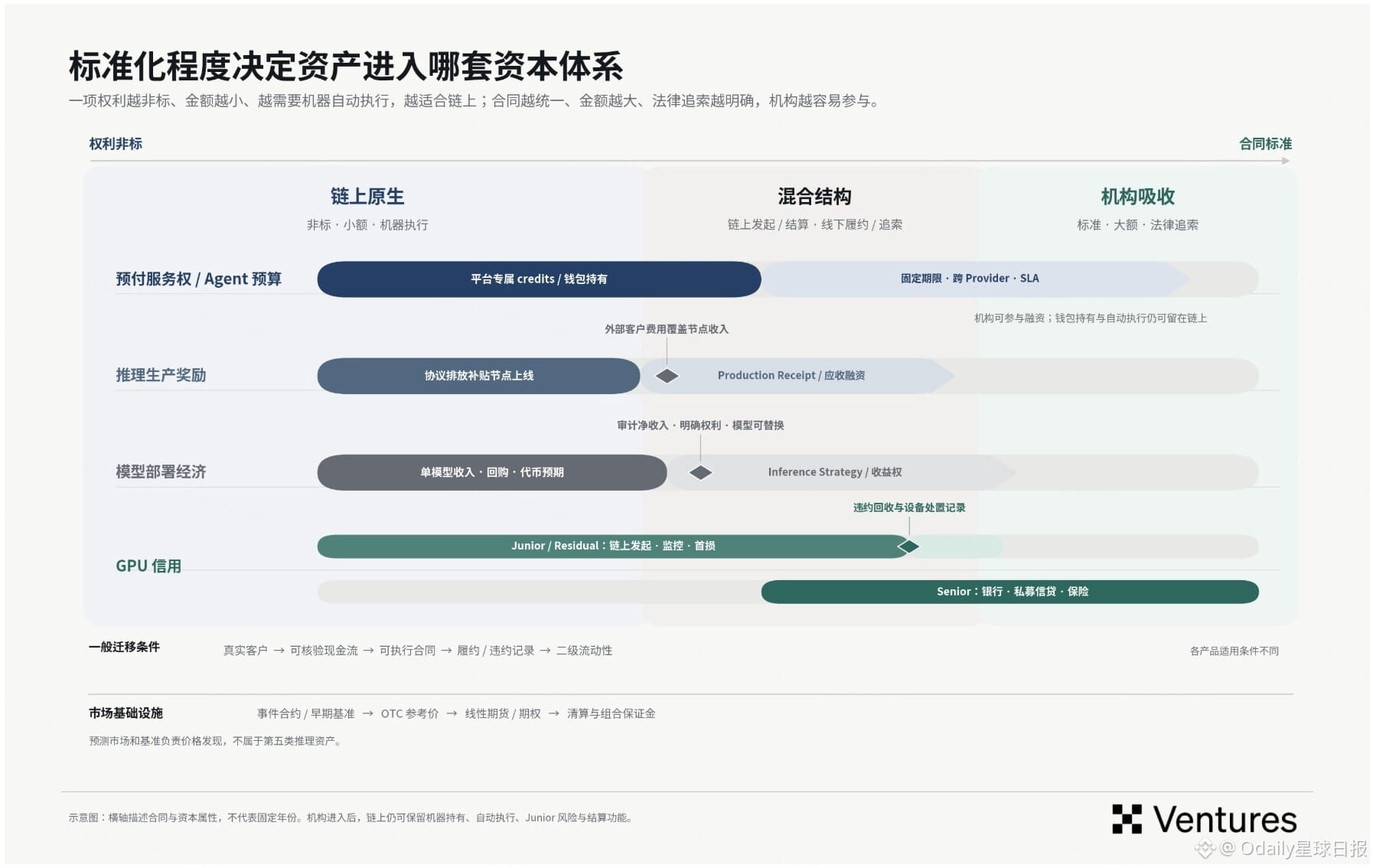Click the 机构吸收 column heading
The image size is (1373, 868).
[1137, 197]
